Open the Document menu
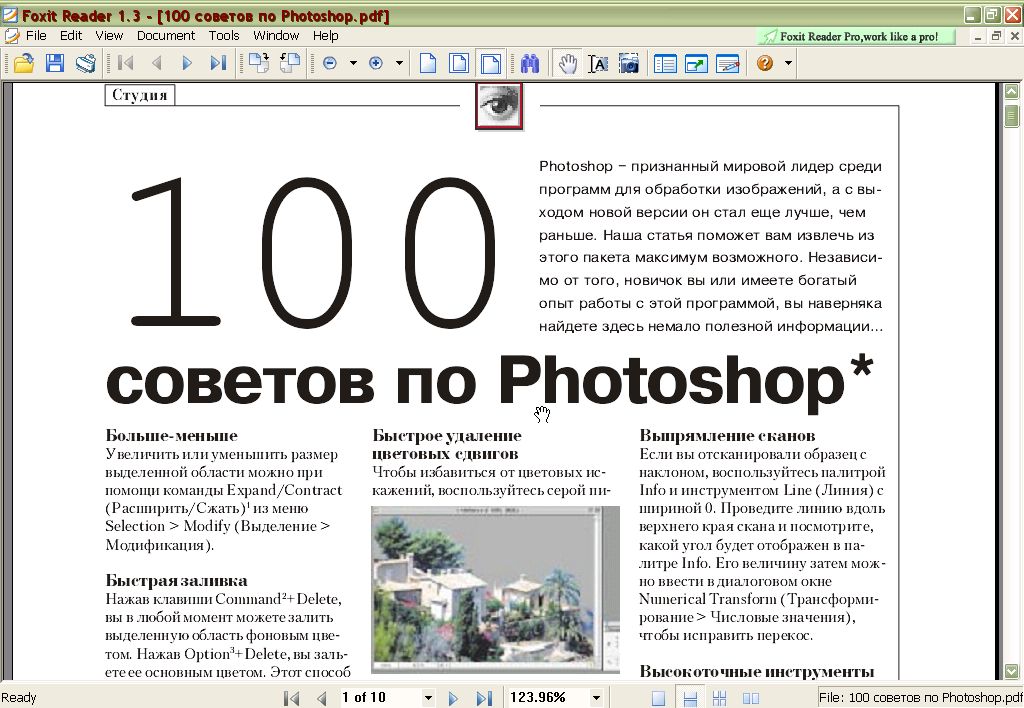 click(166, 35)
